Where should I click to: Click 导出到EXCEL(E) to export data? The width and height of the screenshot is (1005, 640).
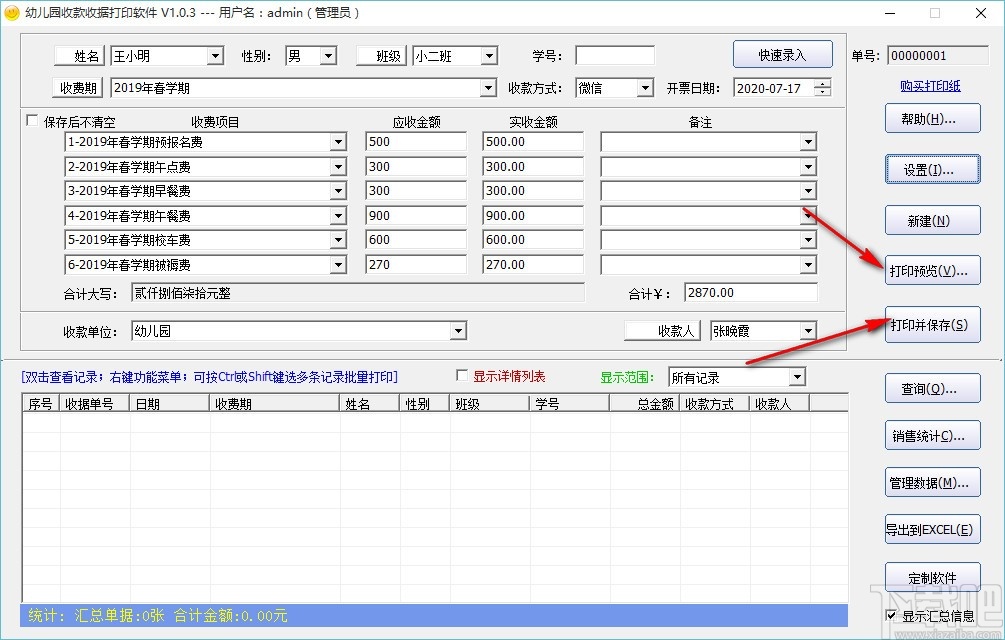pos(931,529)
